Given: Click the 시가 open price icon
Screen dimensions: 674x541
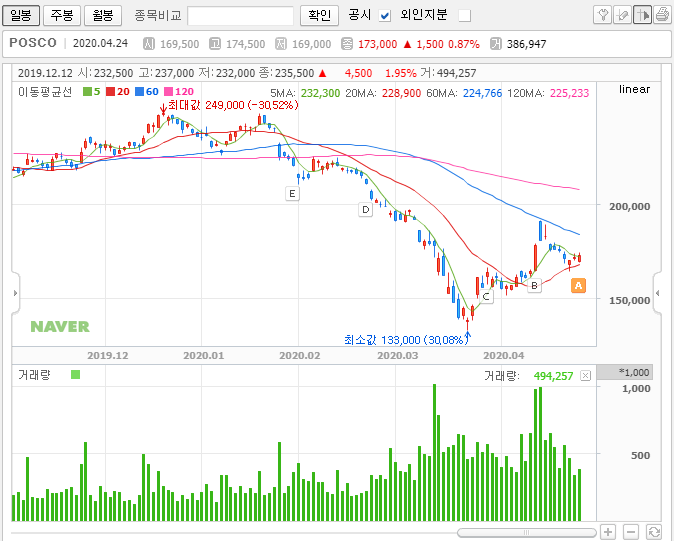Looking at the screenshot, I should tap(149, 43).
